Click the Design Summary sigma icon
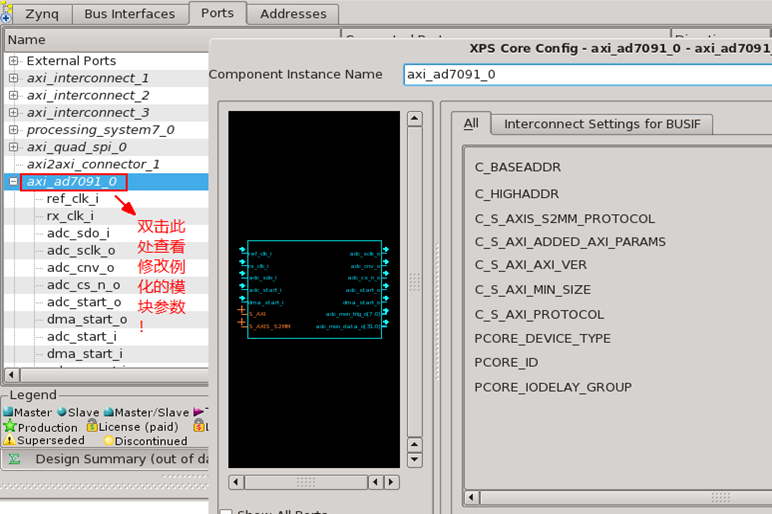The width and height of the screenshot is (772, 514). click(x=14, y=459)
